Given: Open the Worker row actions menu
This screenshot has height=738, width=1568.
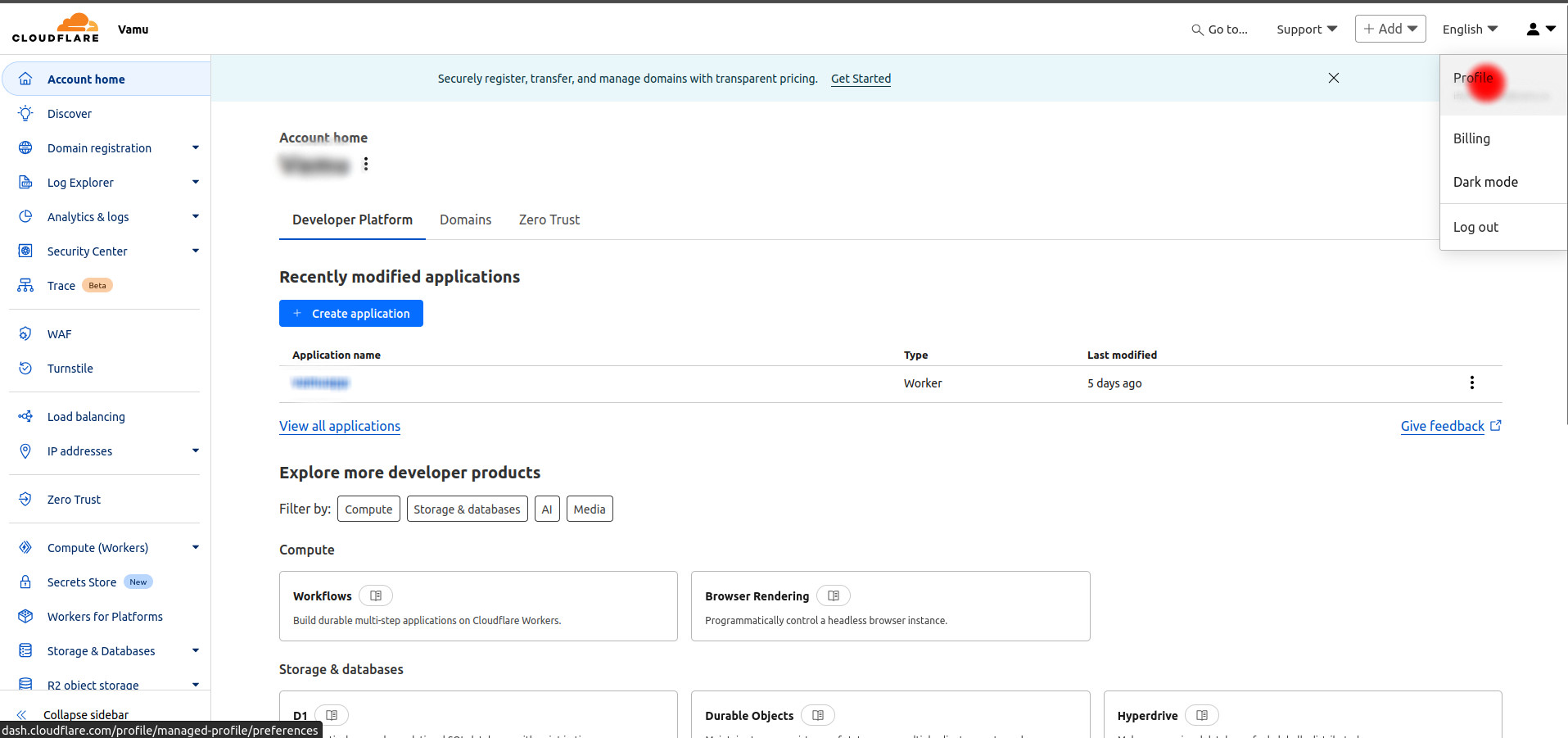Looking at the screenshot, I should [x=1471, y=383].
